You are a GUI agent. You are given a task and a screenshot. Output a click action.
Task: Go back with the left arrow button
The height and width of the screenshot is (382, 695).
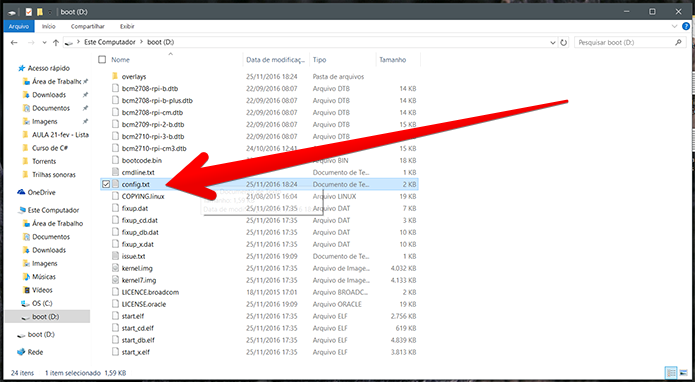tap(14, 43)
